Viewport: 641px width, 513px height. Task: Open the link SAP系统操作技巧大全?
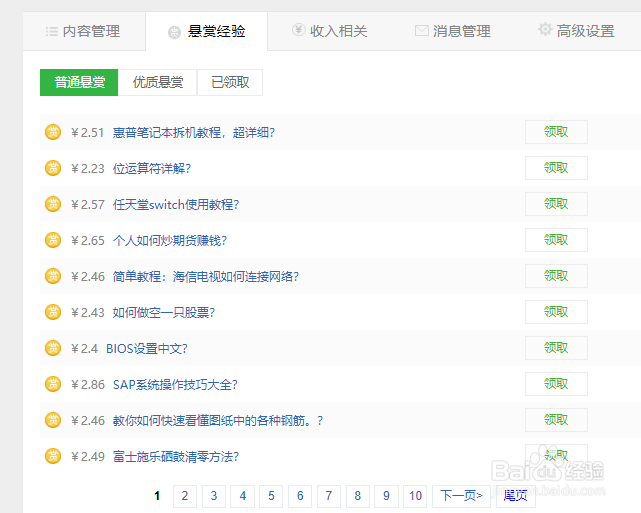pos(175,384)
